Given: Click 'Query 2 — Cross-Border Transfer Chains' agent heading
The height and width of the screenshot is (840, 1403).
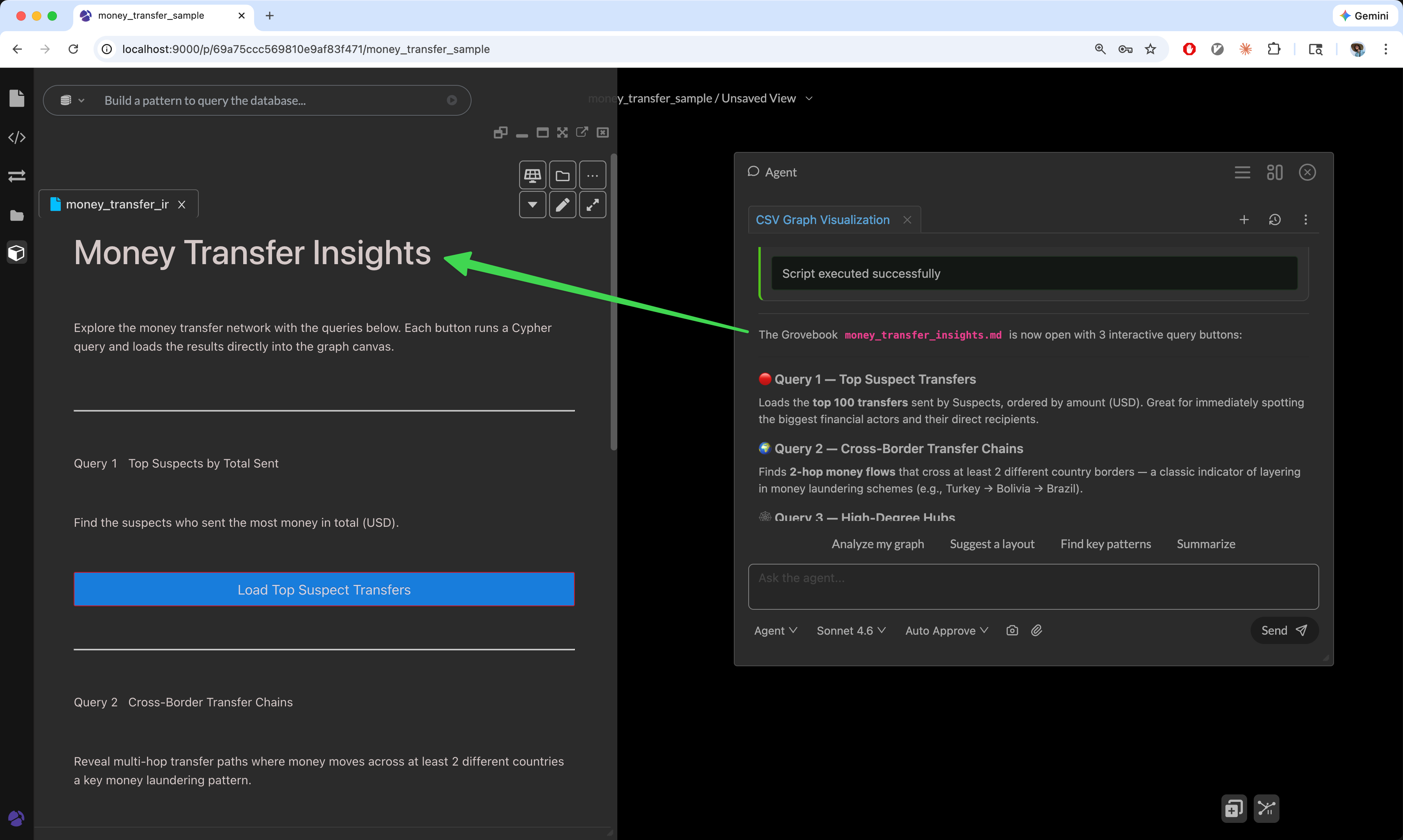Looking at the screenshot, I should [x=899, y=448].
